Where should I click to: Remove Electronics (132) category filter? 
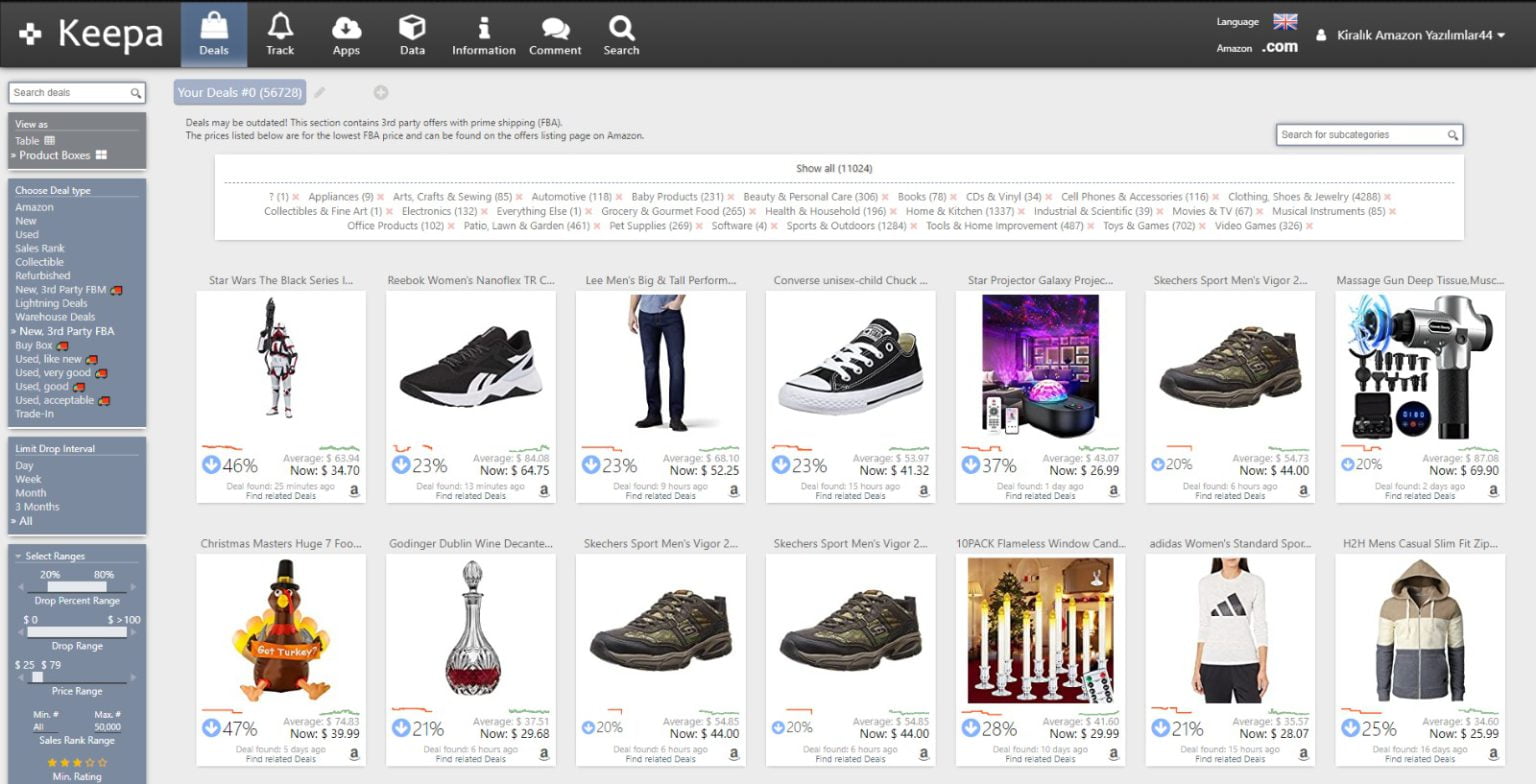point(484,212)
